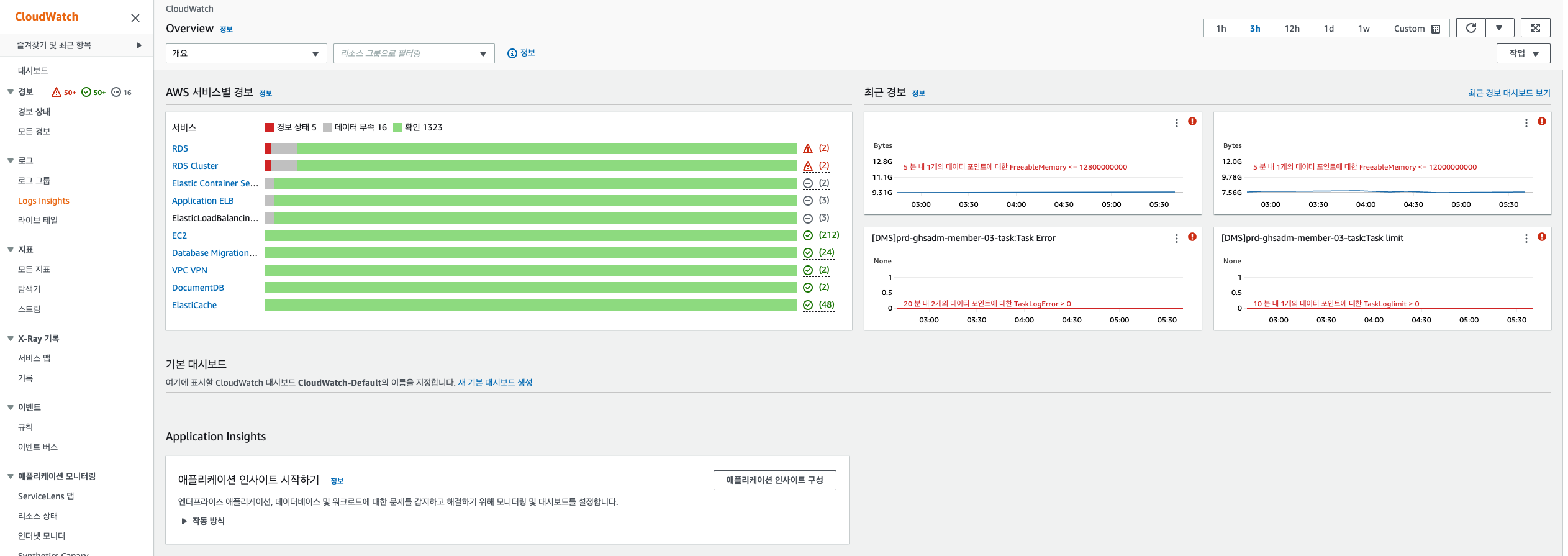
Task: Open 경보 상태 in sidebar
Action: point(34,112)
